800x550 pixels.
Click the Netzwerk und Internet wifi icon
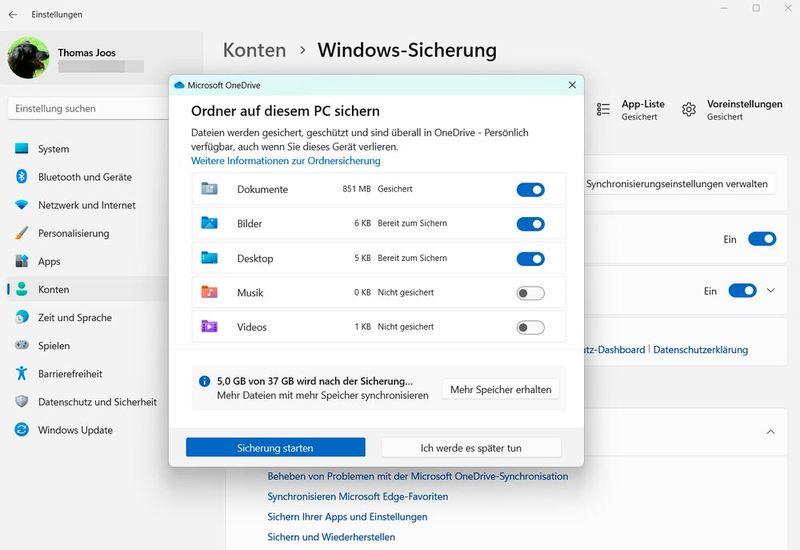click(21, 205)
